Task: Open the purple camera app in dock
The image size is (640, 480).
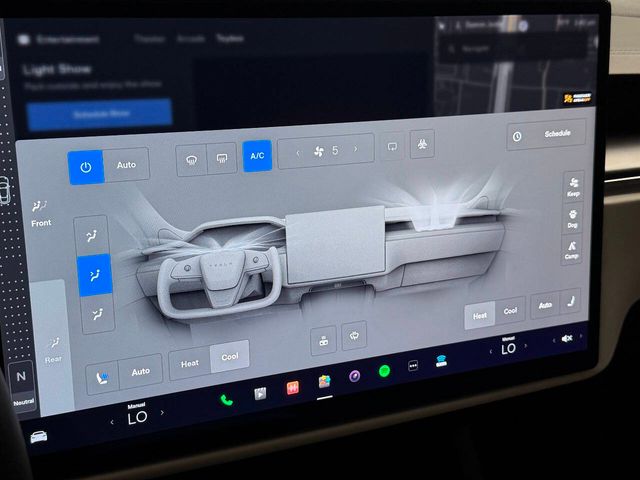Action: click(x=354, y=376)
